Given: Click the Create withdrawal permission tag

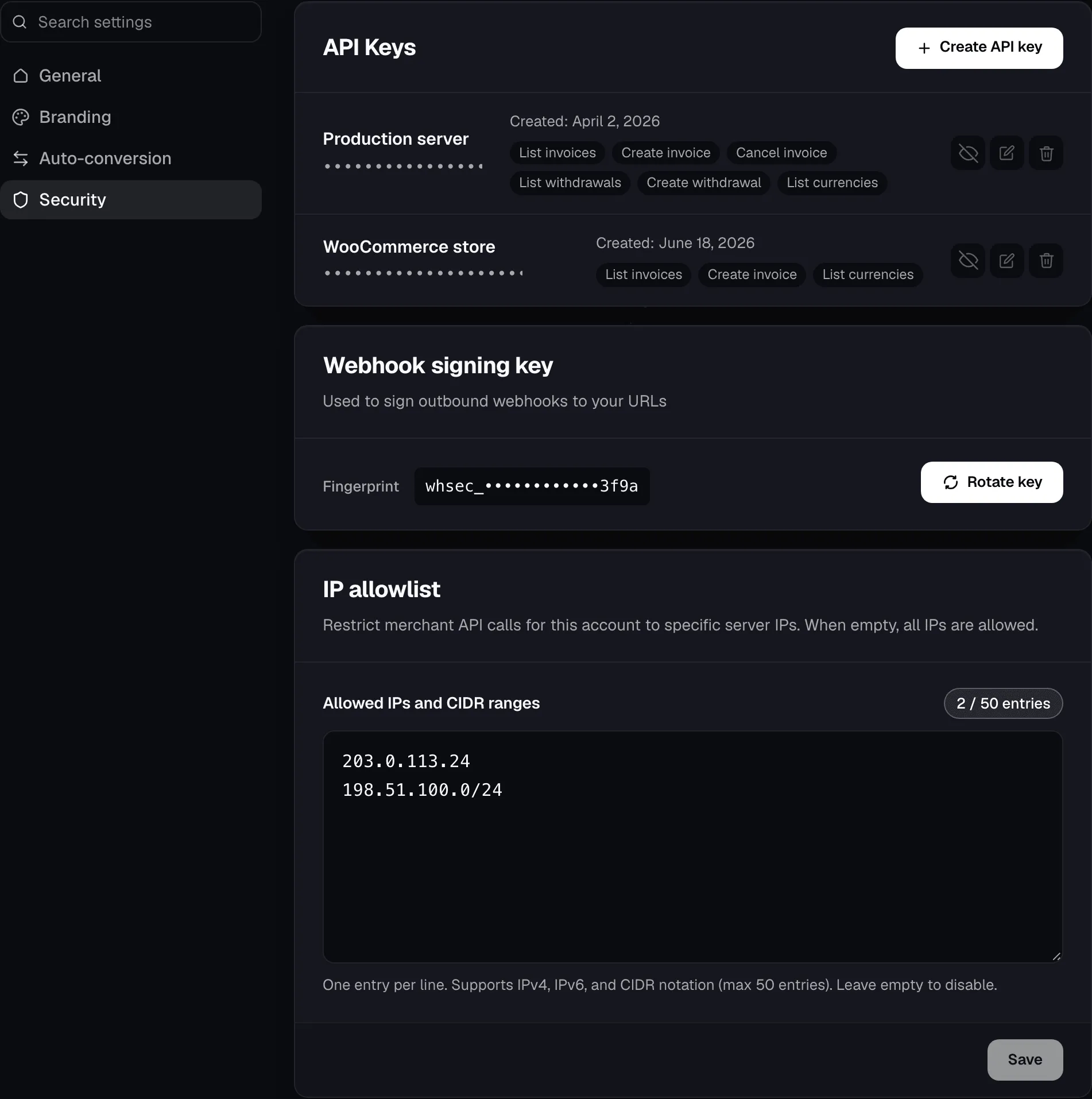Looking at the screenshot, I should pyautogui.click(x=703, y=183).
